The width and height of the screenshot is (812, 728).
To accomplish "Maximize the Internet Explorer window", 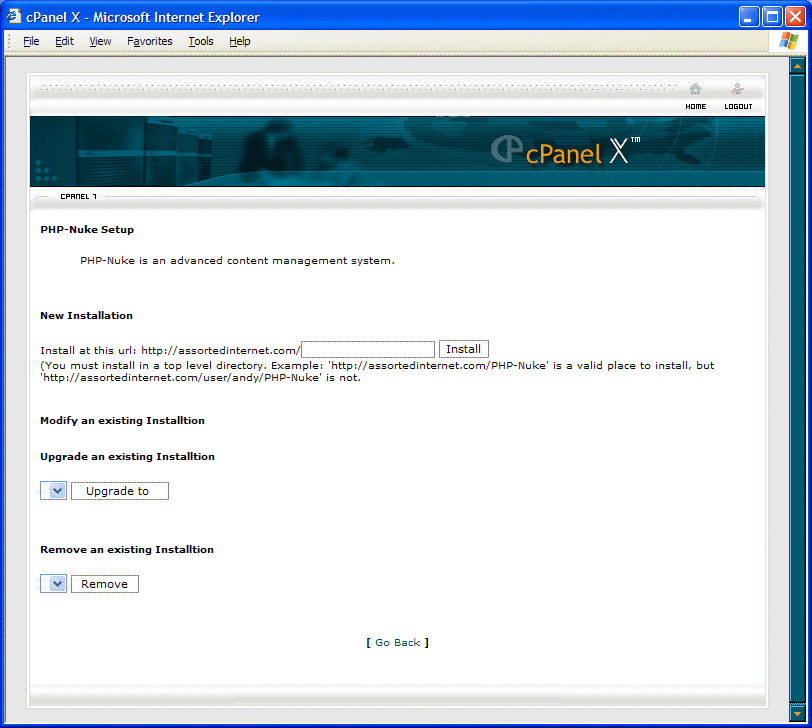I will click(x=772, y=17).
